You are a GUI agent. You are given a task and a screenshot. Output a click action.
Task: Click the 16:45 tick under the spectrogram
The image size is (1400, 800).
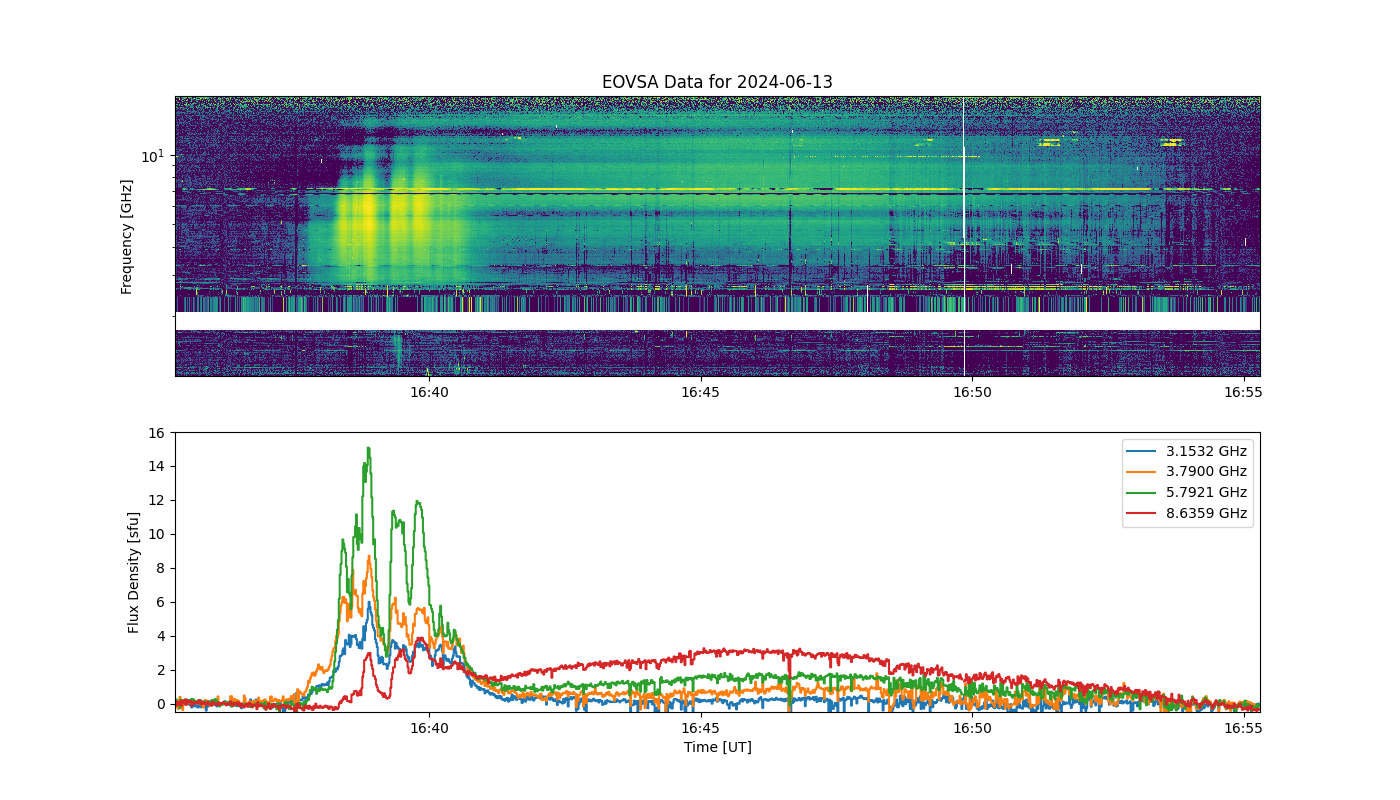click(x=700, y=392)
